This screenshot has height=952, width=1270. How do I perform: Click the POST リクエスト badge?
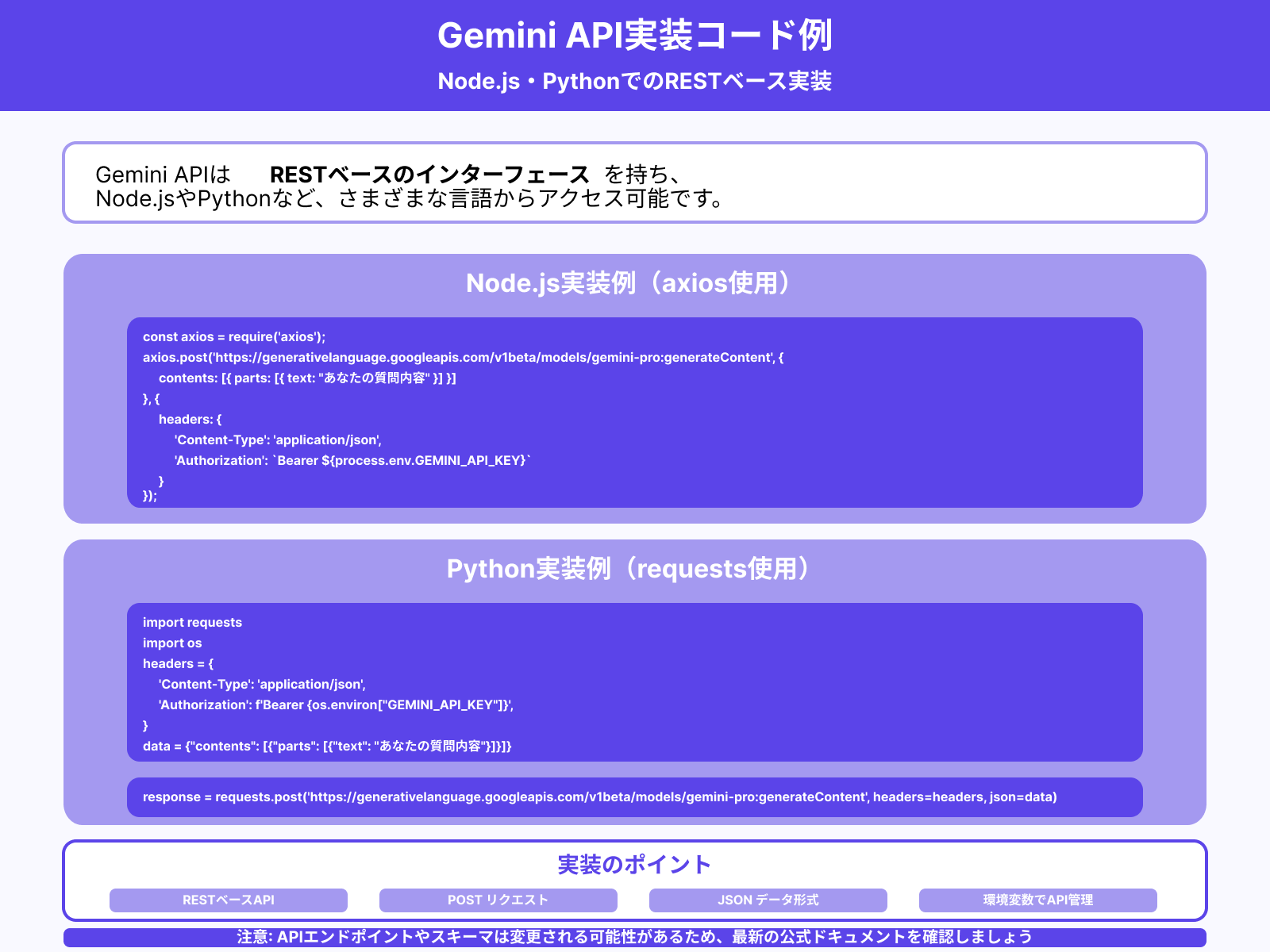[x=498, y=900]
